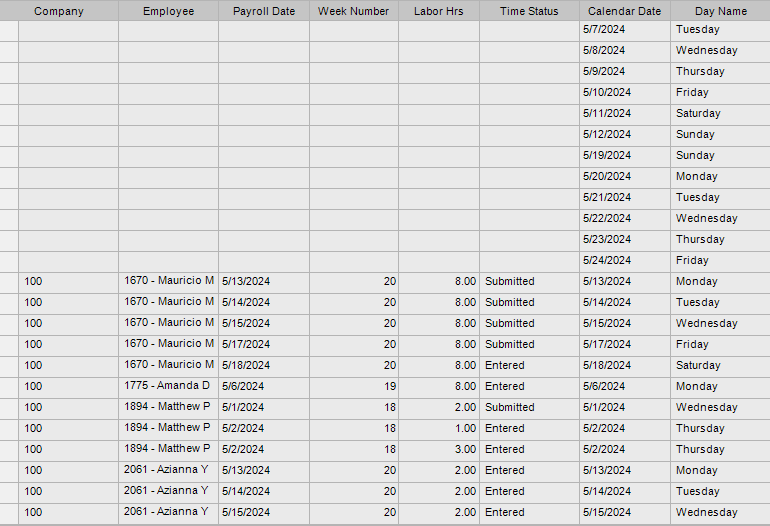Select Mauricio M employee cell for payroll 5/13/2024
770x526 pixels.
coord(168,281)
